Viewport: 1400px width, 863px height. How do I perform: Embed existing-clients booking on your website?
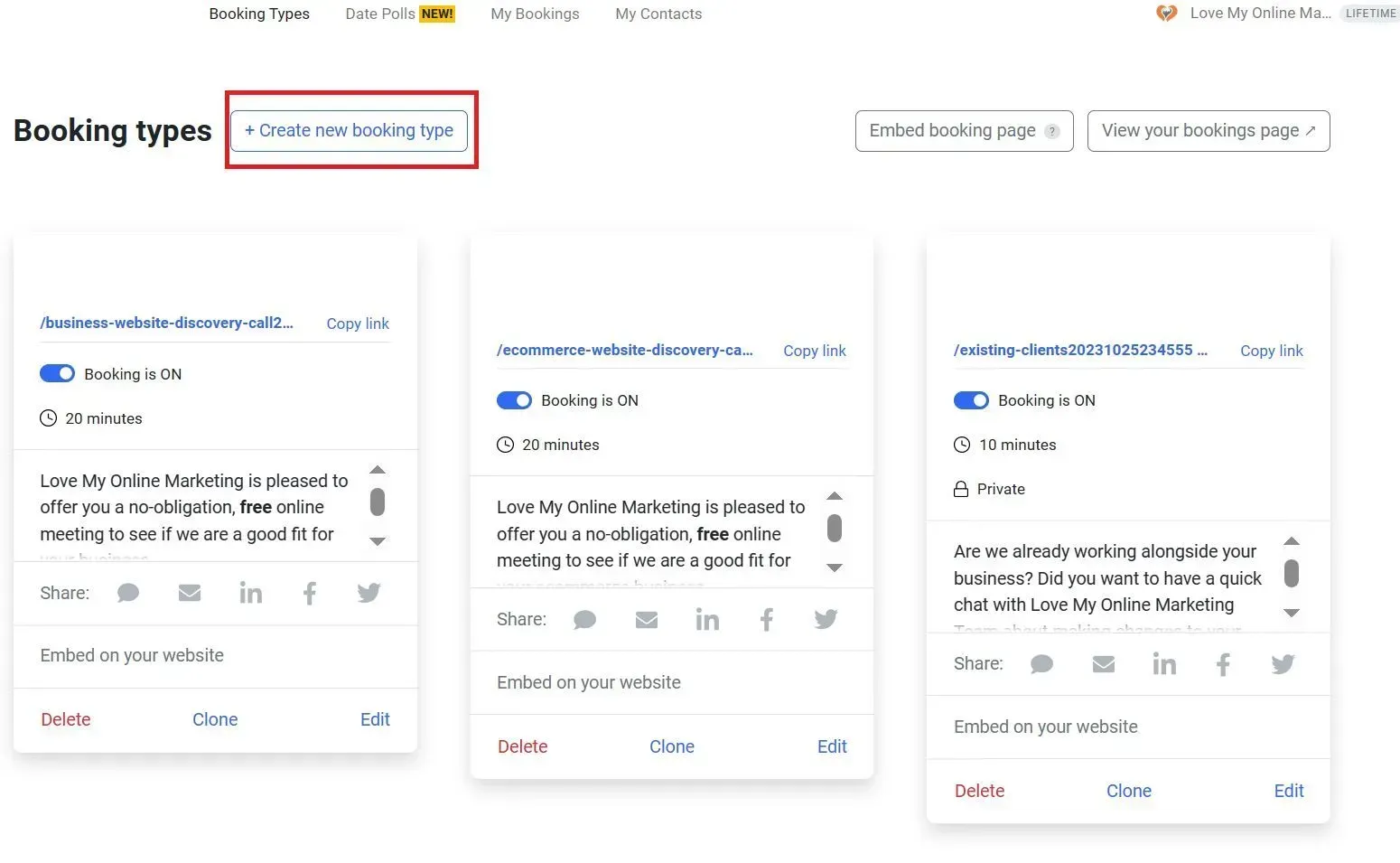(1046, 727)
